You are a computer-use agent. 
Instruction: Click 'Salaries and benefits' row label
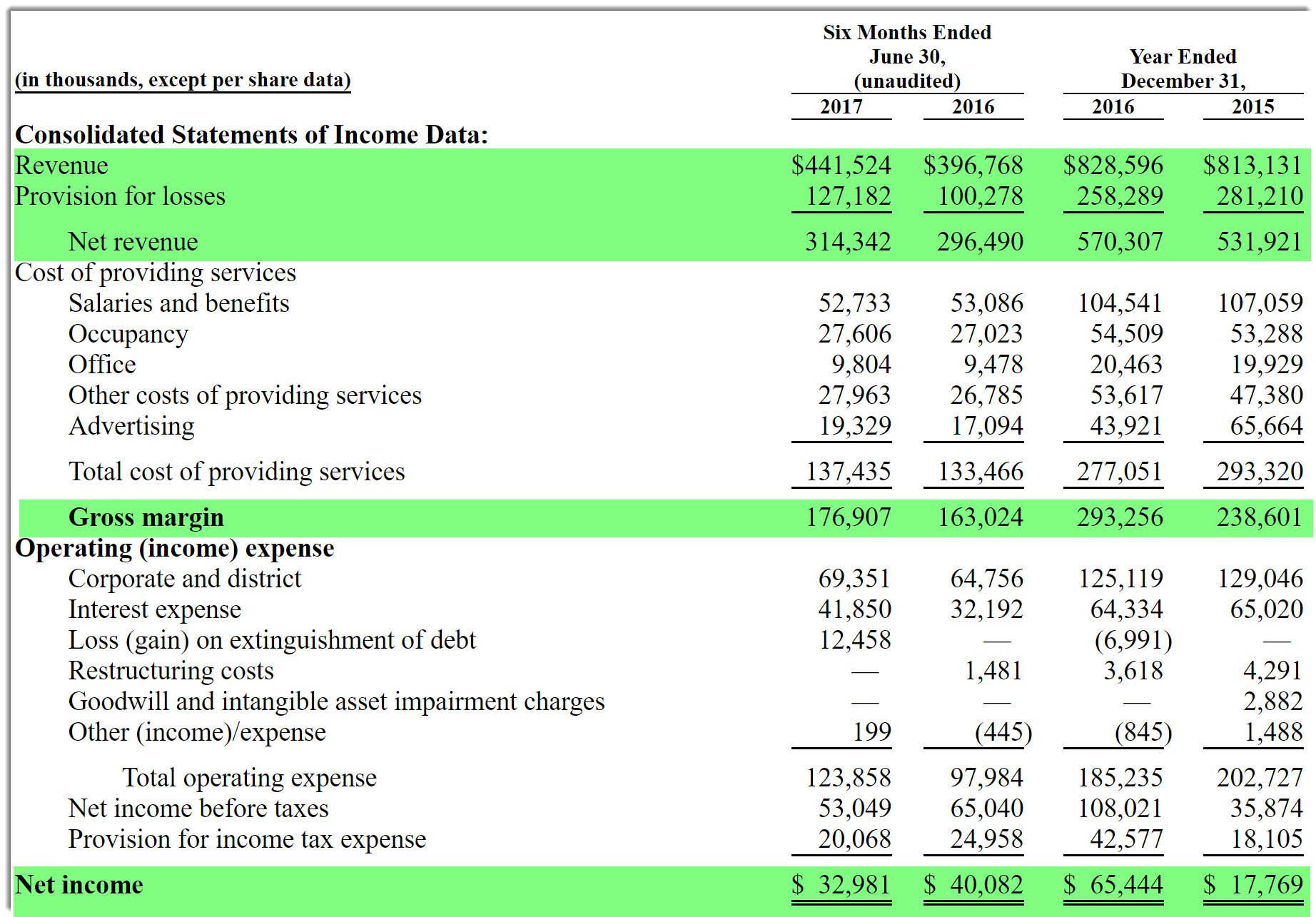coord(179,303)
